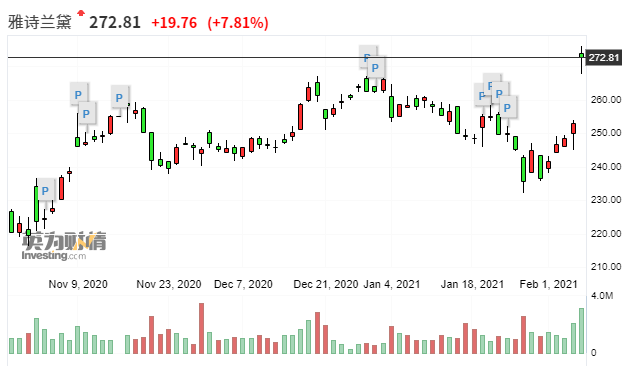Click the Dec 21, 2020 date label

click(325, 284)
